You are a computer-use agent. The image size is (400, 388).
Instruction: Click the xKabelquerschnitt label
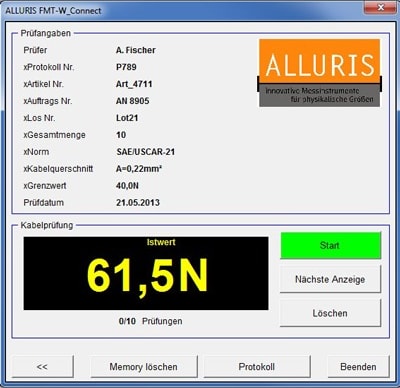pyautogui.click(x=58, y=169)
